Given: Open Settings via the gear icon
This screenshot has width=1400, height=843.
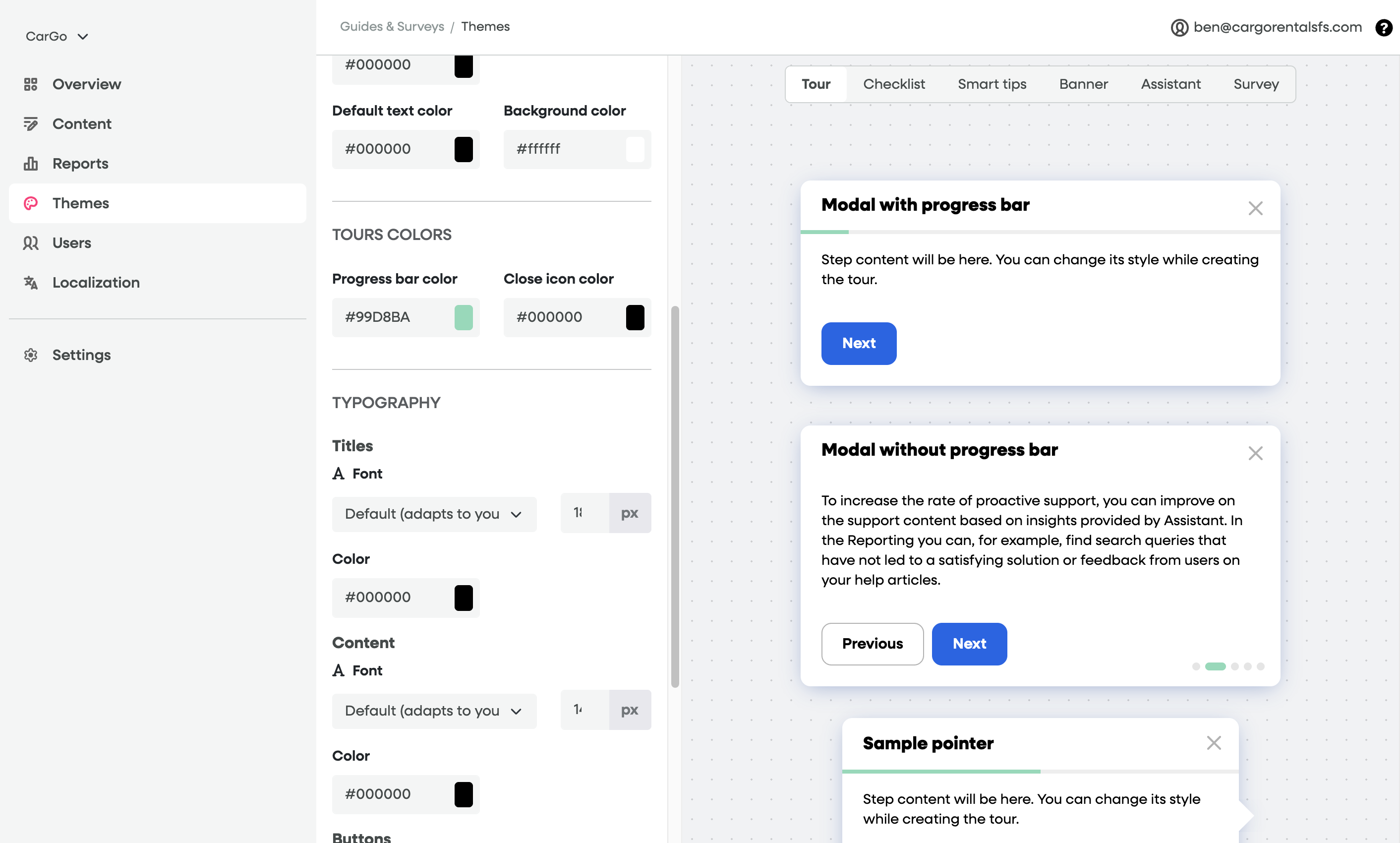Looking at the screenshot, I should tap(31, 355).
